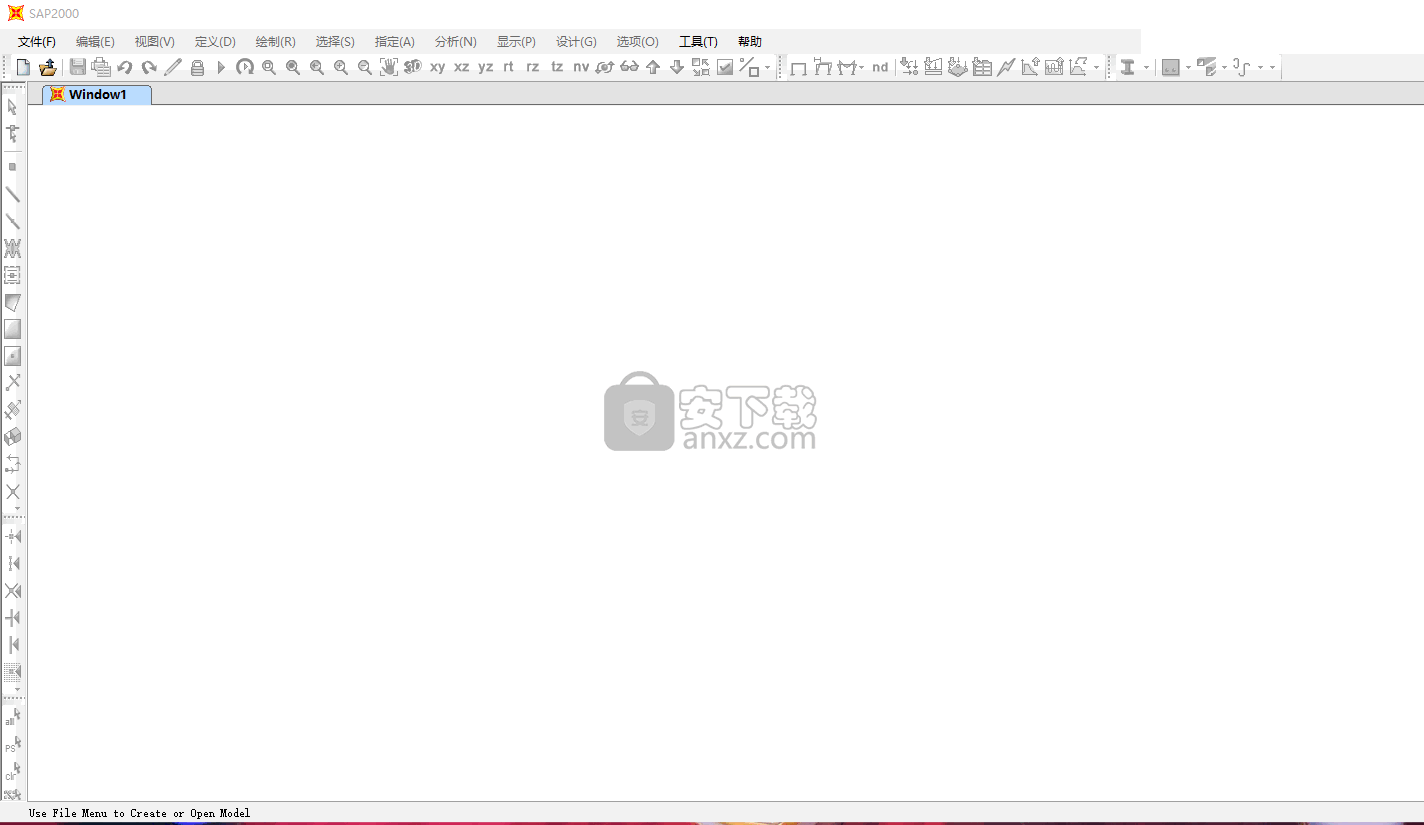This screenshot has width=1424, height=825.
Task: Expand the named-display dropdown arrow
Action: coord(1097,68)
